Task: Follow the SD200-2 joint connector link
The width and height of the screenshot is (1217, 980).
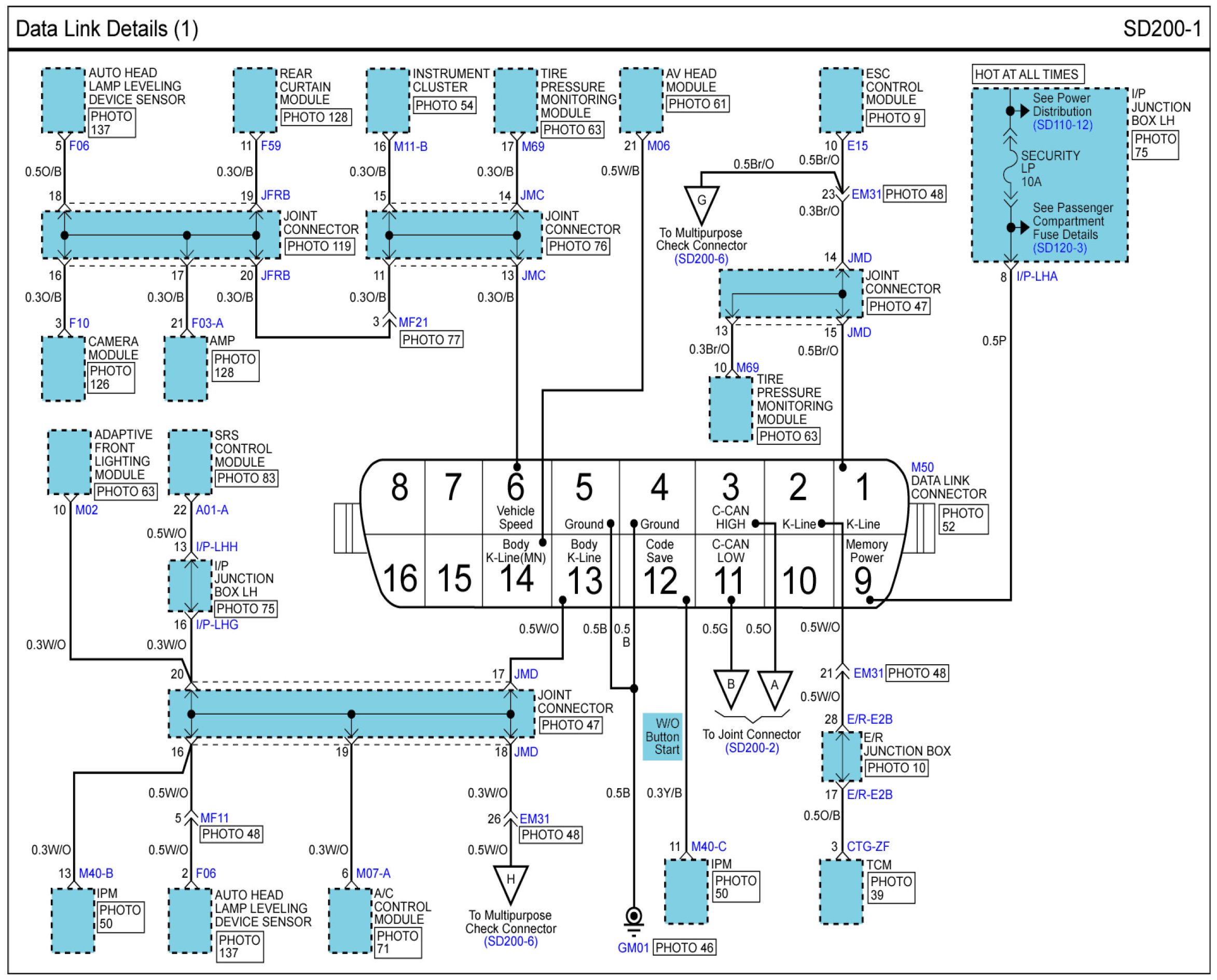Action: coord(752,748)
